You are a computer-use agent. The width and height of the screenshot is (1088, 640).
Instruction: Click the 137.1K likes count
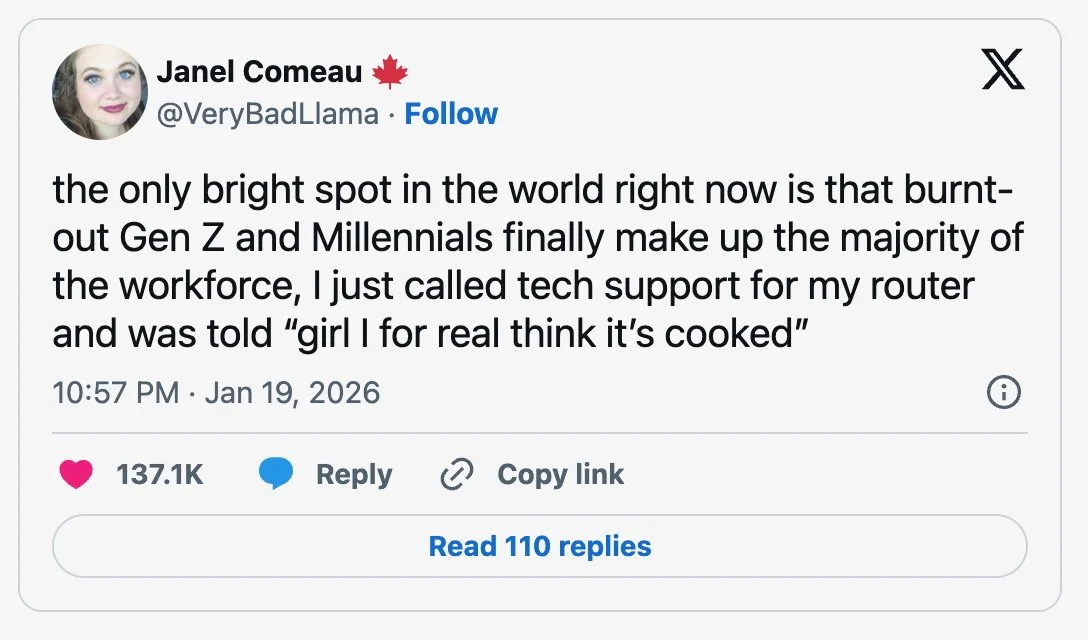pos(160,474)
